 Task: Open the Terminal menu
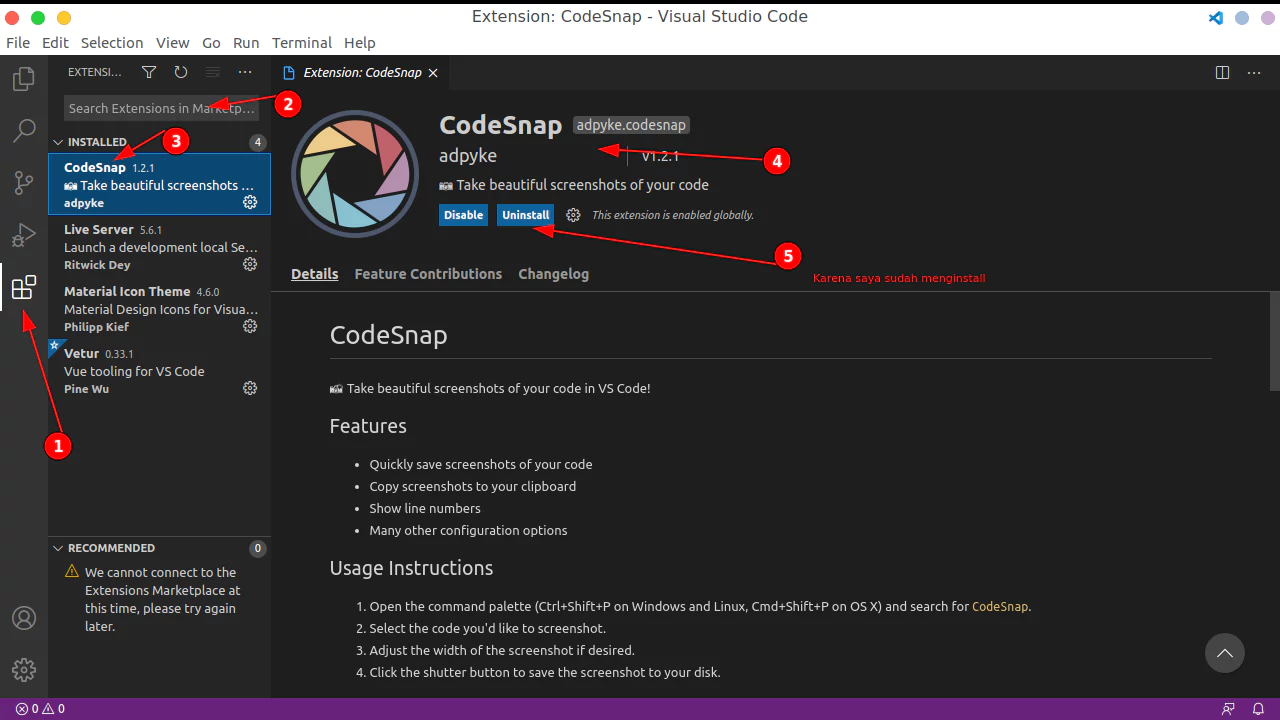click(302, 43)
